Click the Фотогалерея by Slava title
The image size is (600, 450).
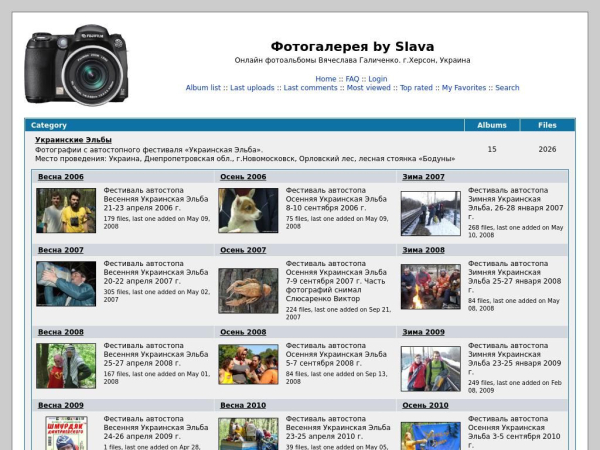(x=352, y=47)
